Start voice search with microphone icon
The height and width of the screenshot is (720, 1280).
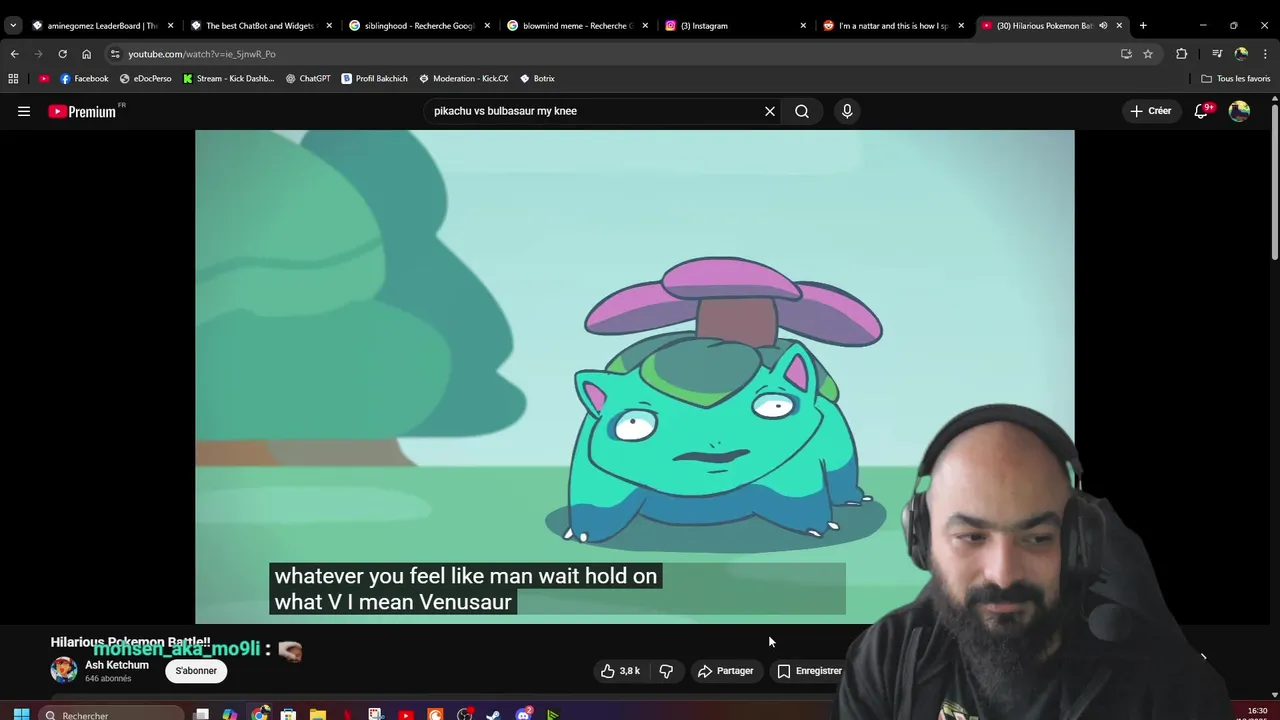click(847, 111)
